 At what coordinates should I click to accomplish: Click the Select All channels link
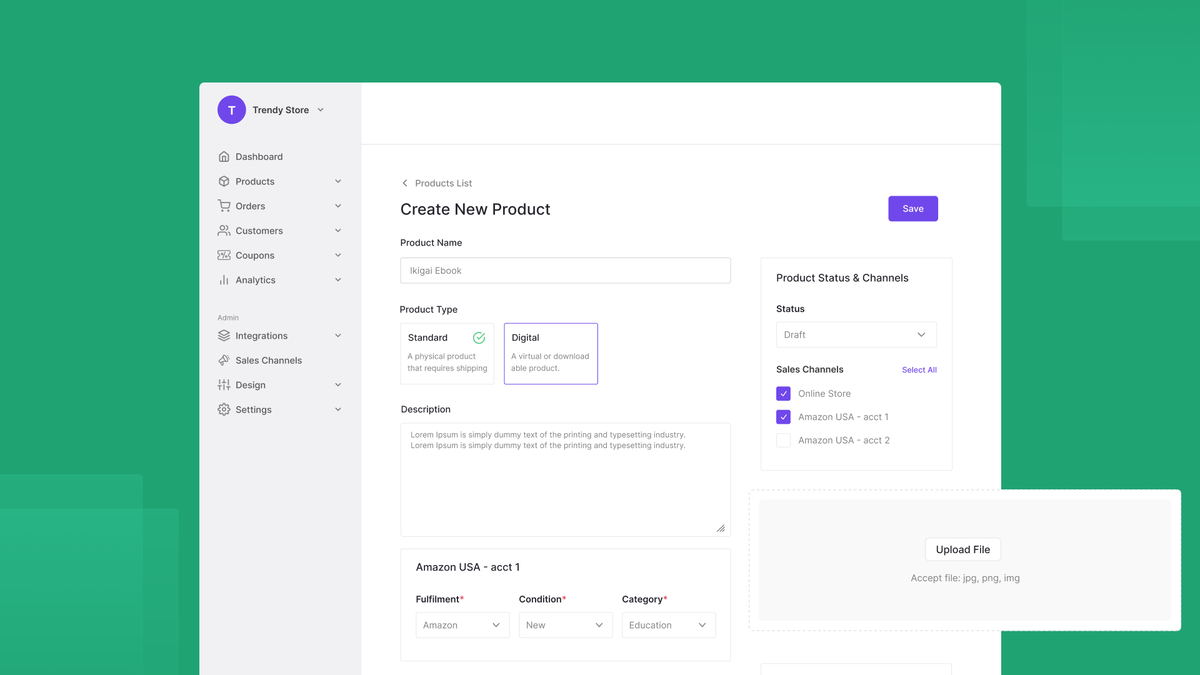tap(919, 369)
